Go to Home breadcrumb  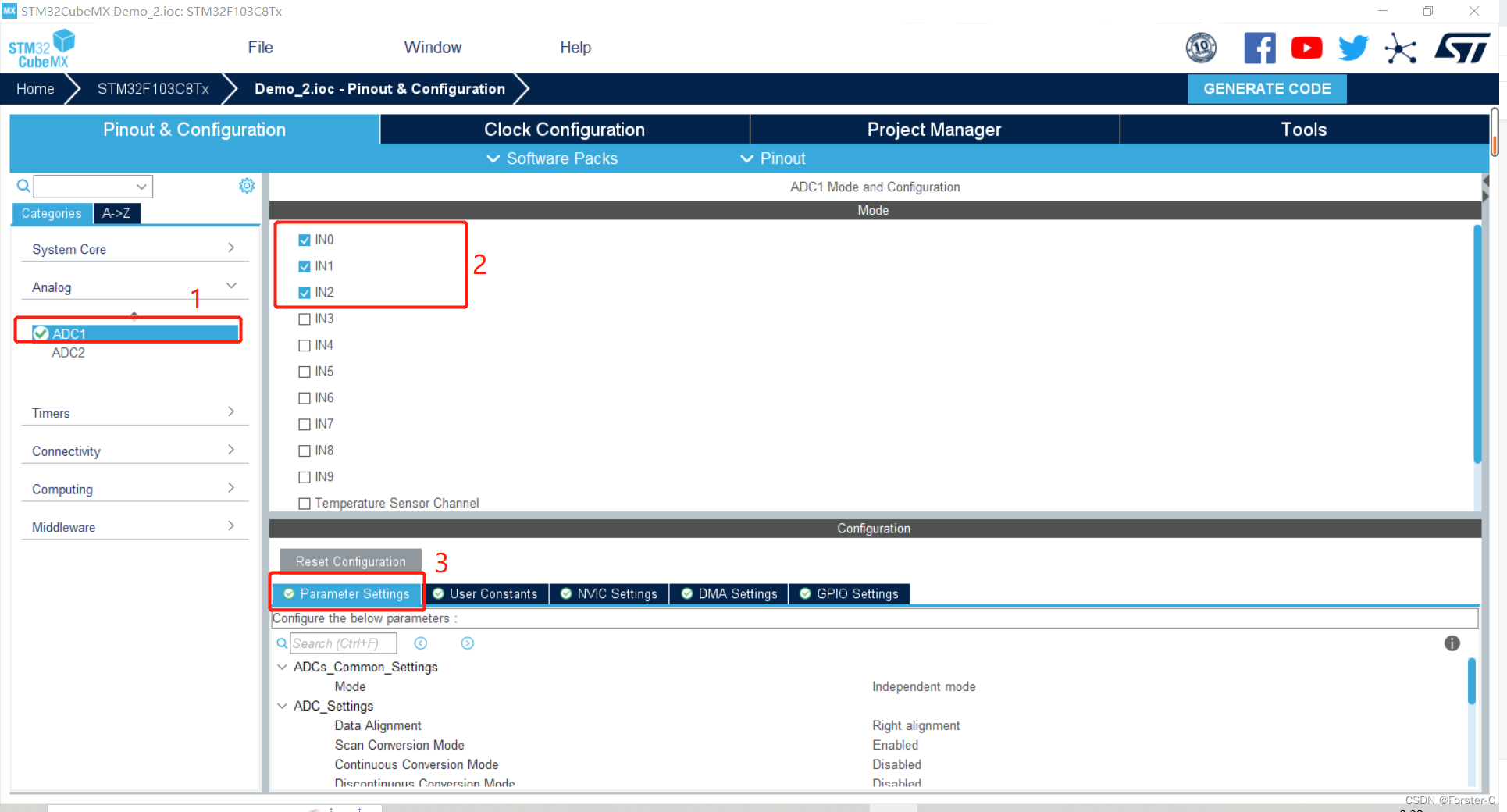(35, 88)
